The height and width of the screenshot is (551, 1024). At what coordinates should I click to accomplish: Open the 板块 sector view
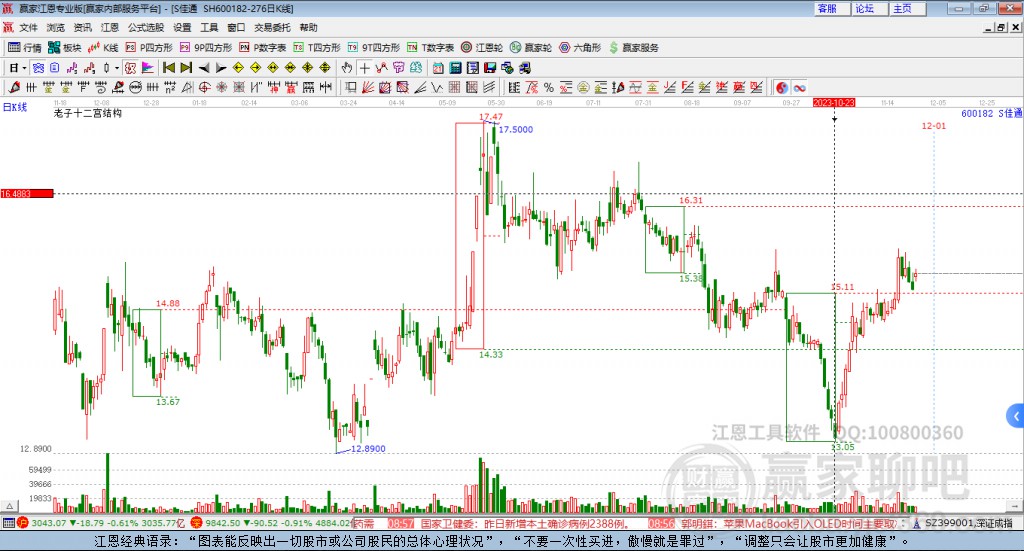click(x=65, y=48)
